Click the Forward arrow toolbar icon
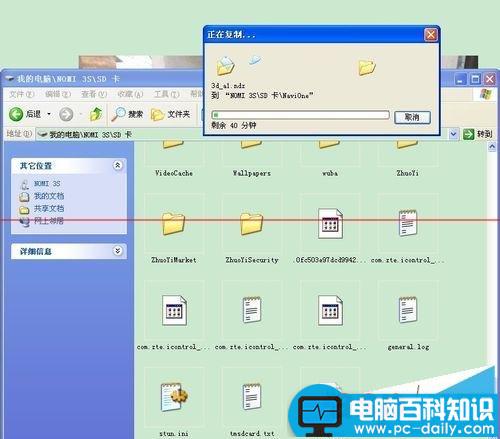 pyautogui.click(x=66, y=114)
